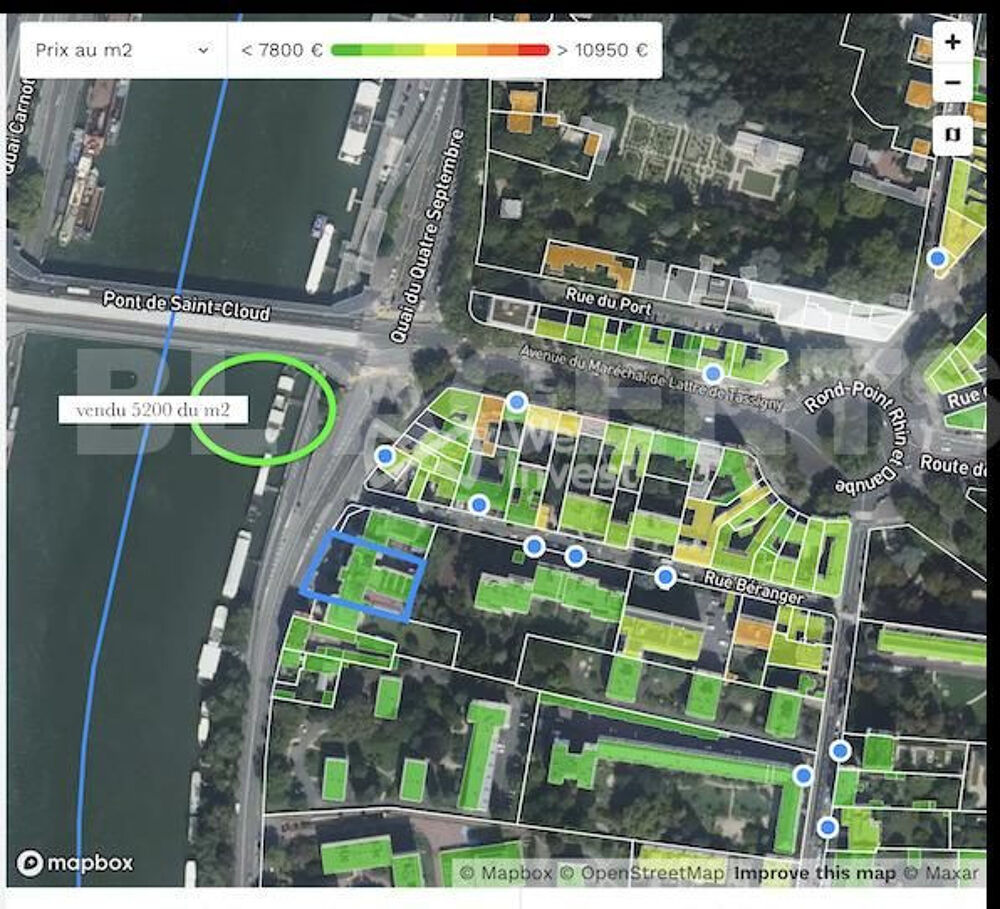Click the Improve this map link
Image resolution: width=1000 pixels, height=909 pixels.
(815, 873)
